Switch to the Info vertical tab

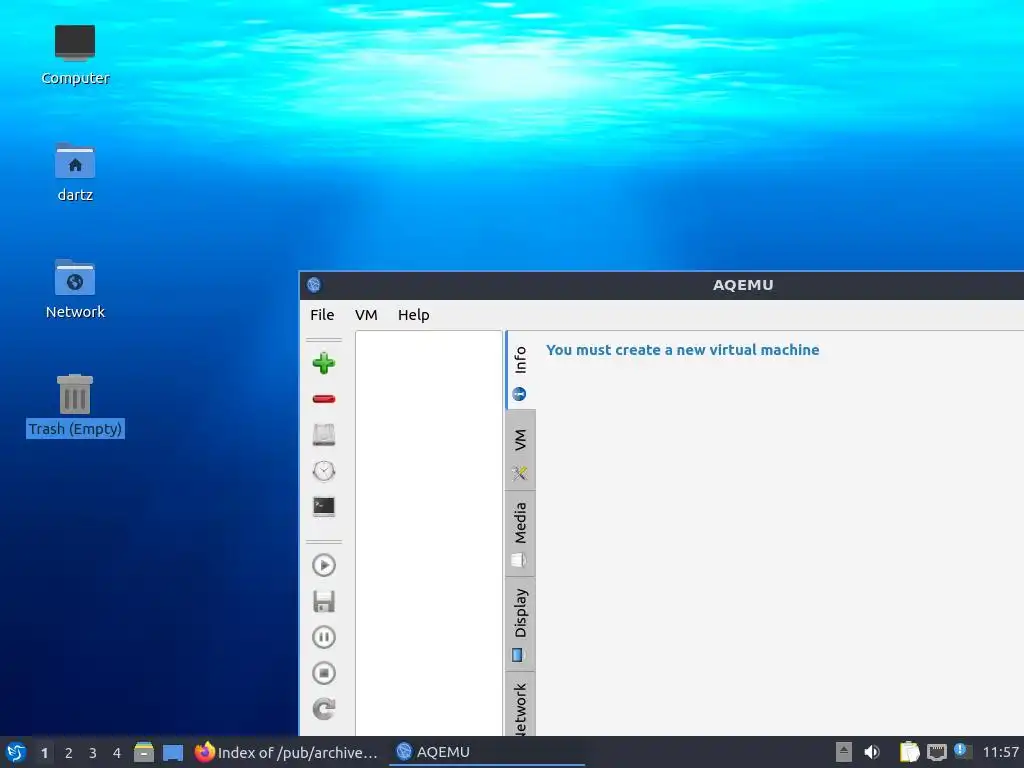tap(520, 371)
